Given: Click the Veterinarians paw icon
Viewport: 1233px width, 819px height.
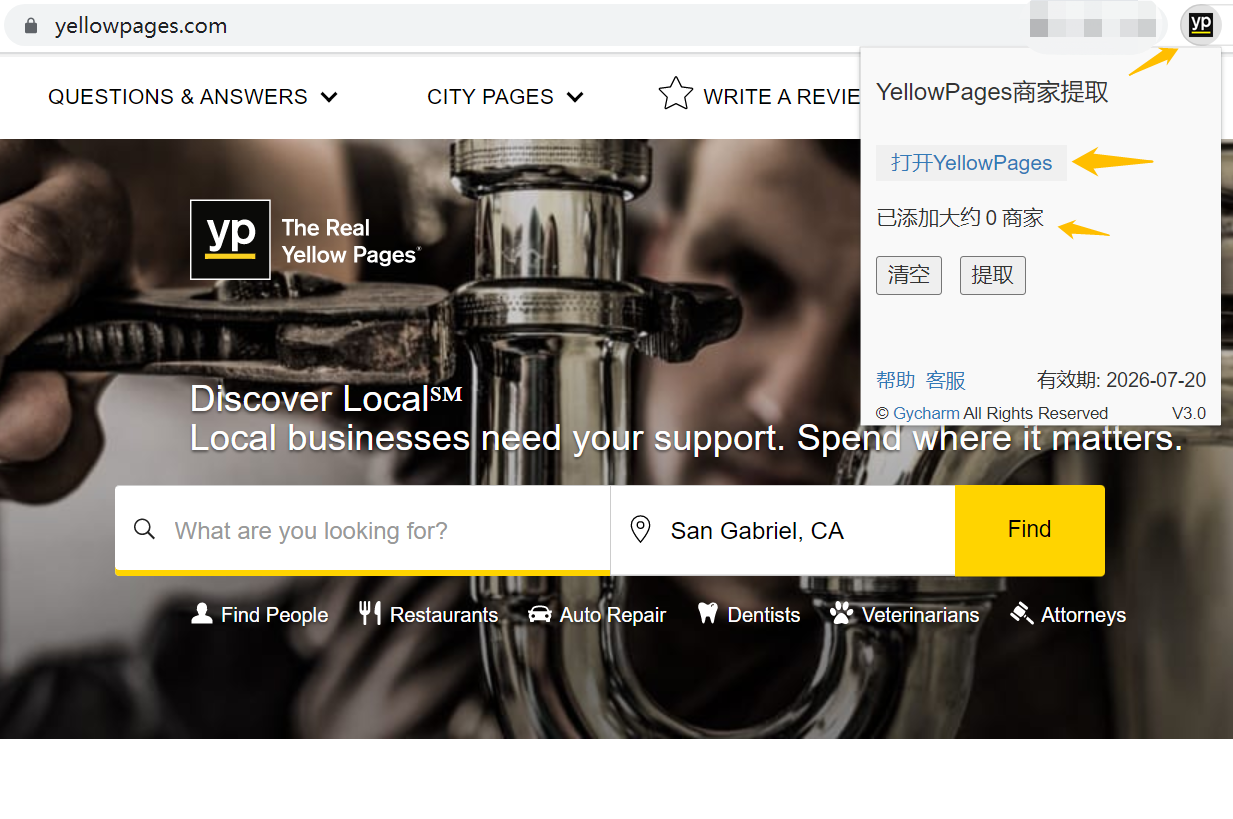Looking at the screenshot, I should coord(842,613).
